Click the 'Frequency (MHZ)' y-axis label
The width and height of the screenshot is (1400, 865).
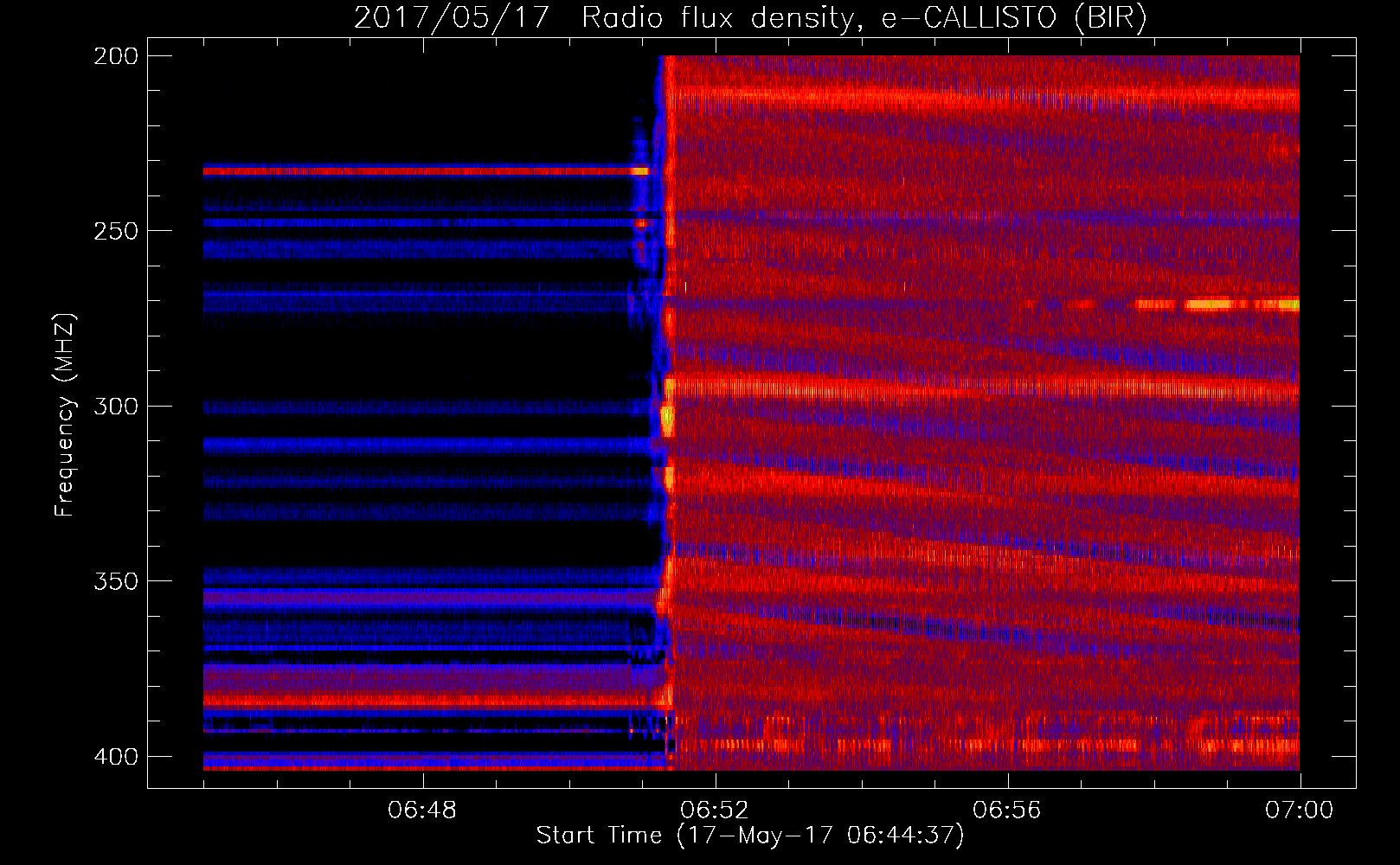pyautogui.click(x=65, y=415)
